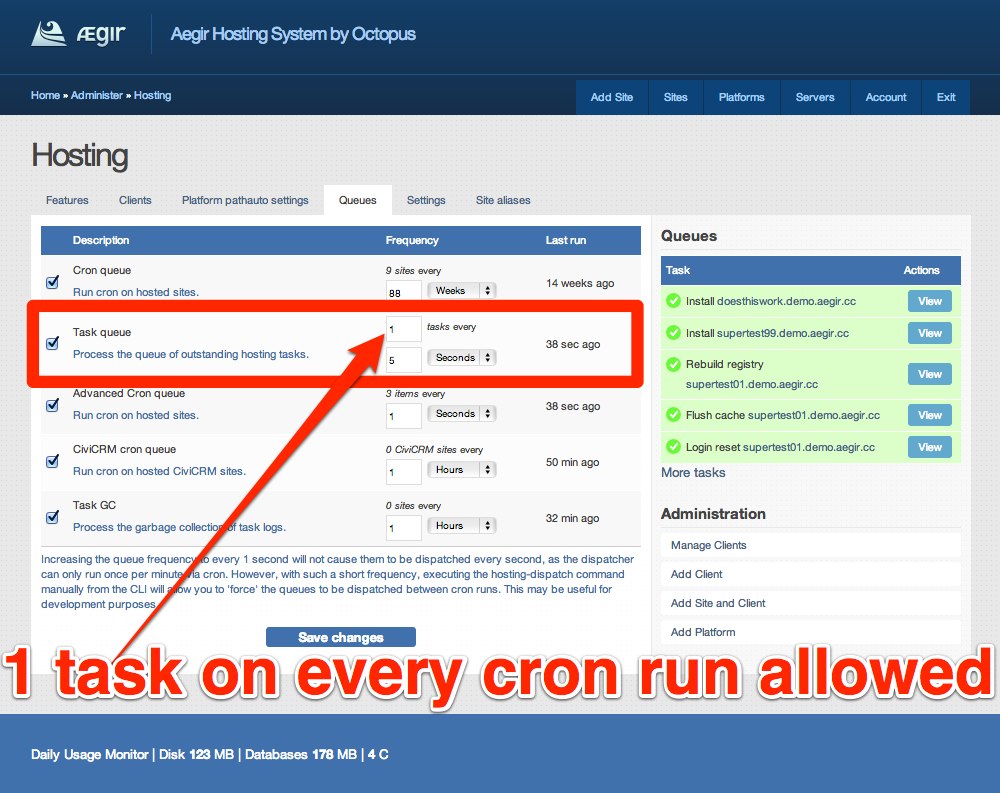Screen dimensions: 1000x793
Task: Focus the CiviCRM cron queue frequency field
Action: point(404,472)
